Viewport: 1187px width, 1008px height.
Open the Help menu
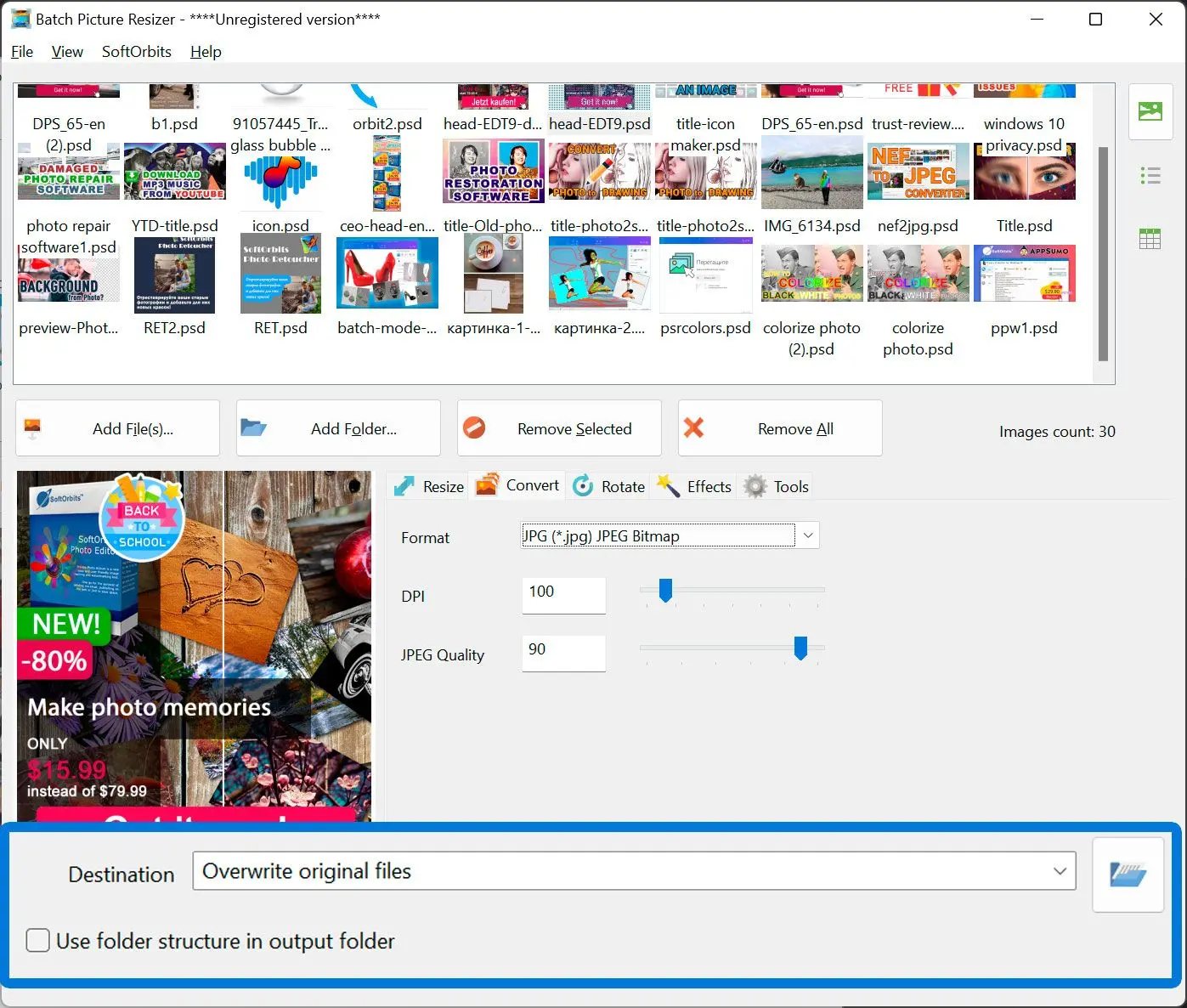[x=206, y=52]
